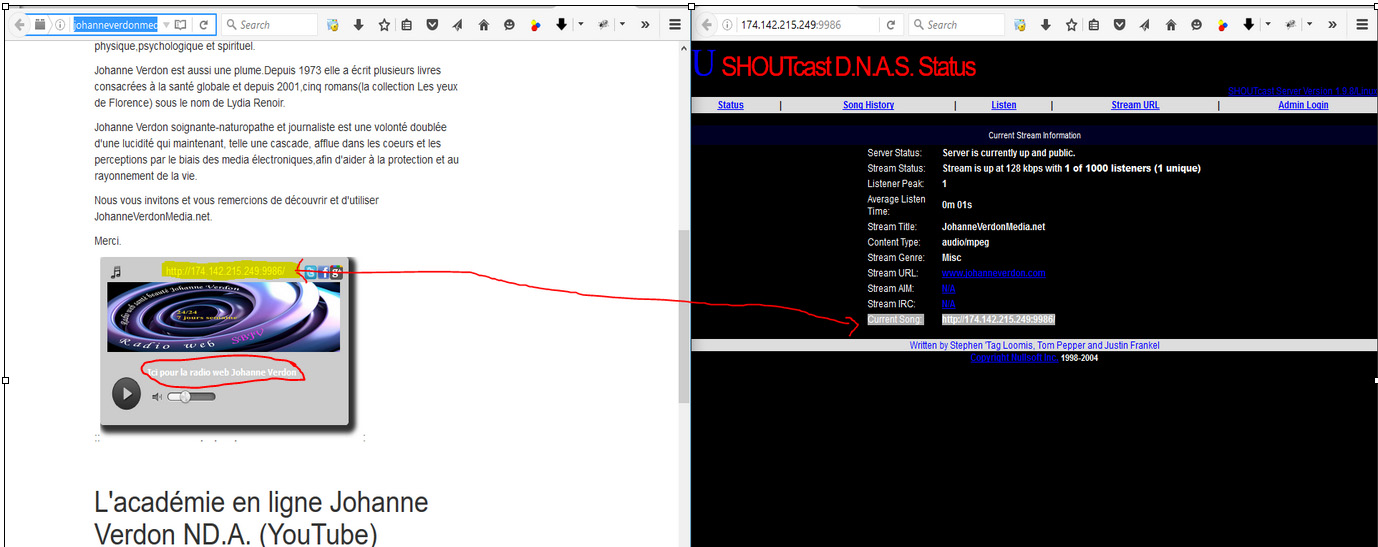Screen dimensions: 1378x547
Task: Reload the SHOUTcast status page
Action: 890,24
